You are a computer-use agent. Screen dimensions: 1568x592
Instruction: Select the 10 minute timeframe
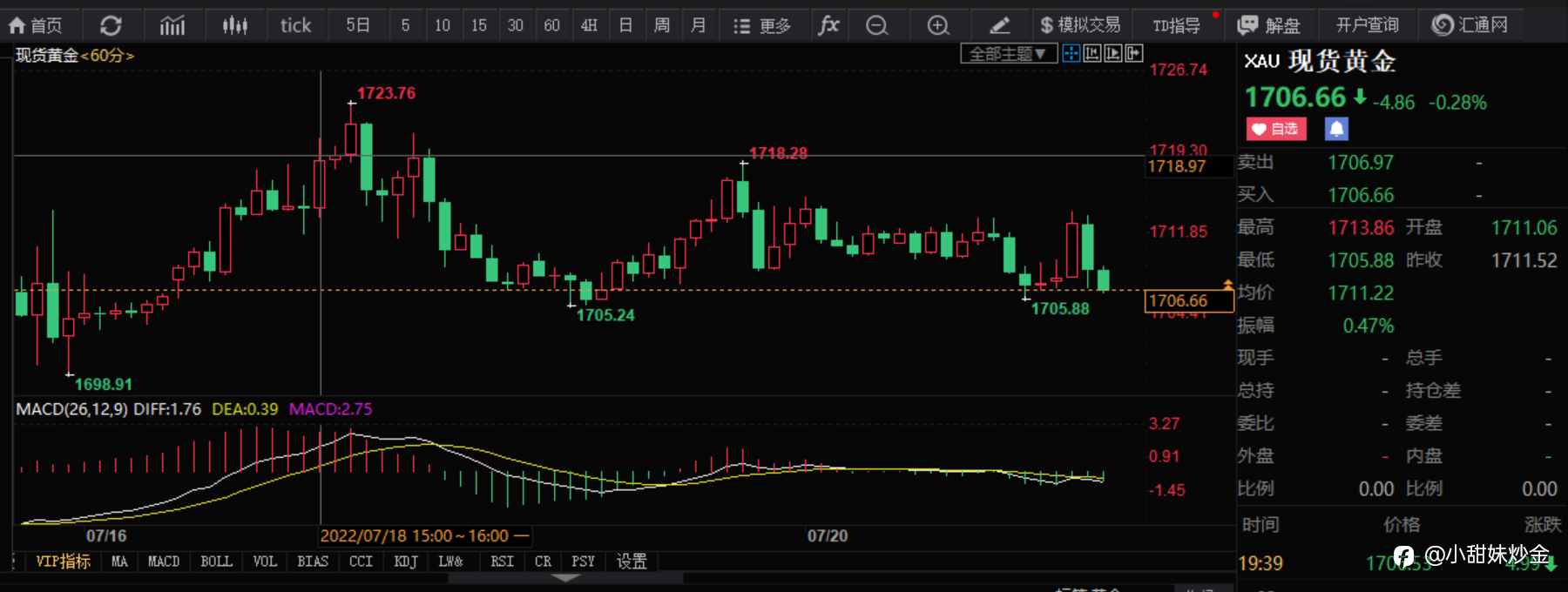pyautogui.click(x=443, y=25)
